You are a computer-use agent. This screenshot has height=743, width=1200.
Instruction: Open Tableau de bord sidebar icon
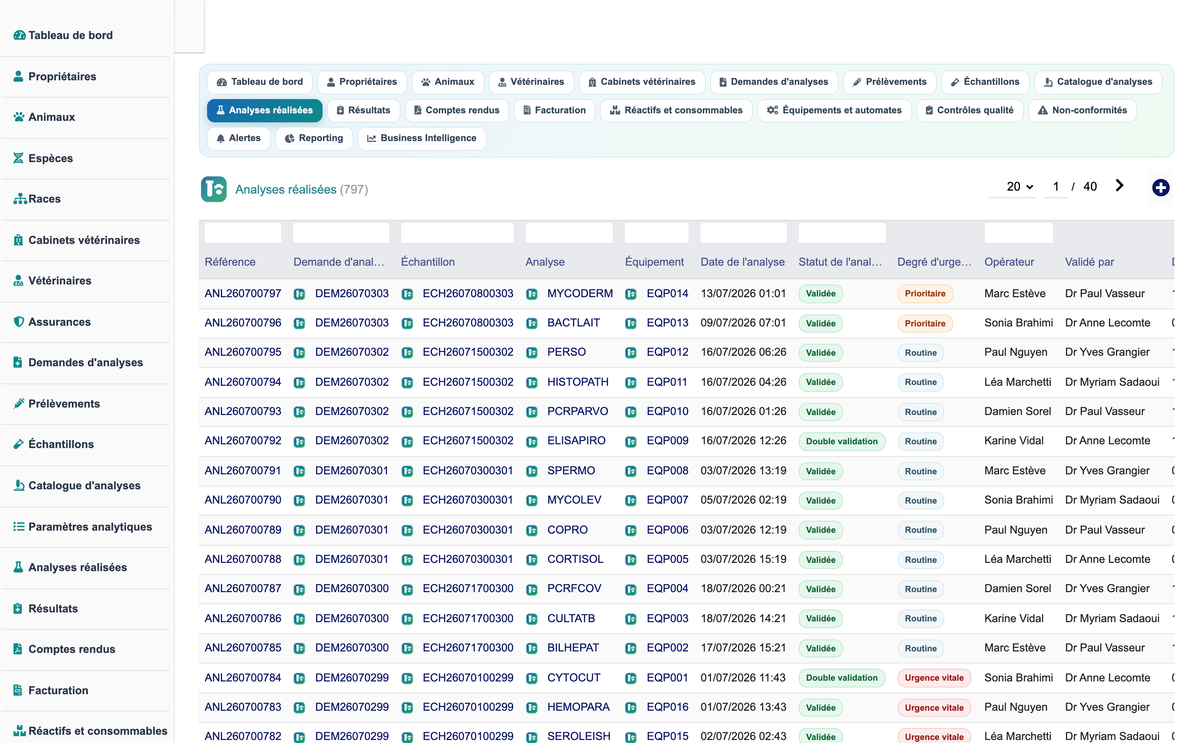pyautogui.click(x=19, y=35)
